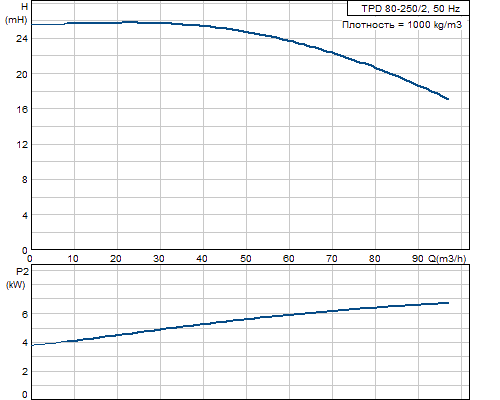The height and width of the screenshot is (400, 500).
Task: Click the P2 (kW) axis label
Action: (17, 278)
